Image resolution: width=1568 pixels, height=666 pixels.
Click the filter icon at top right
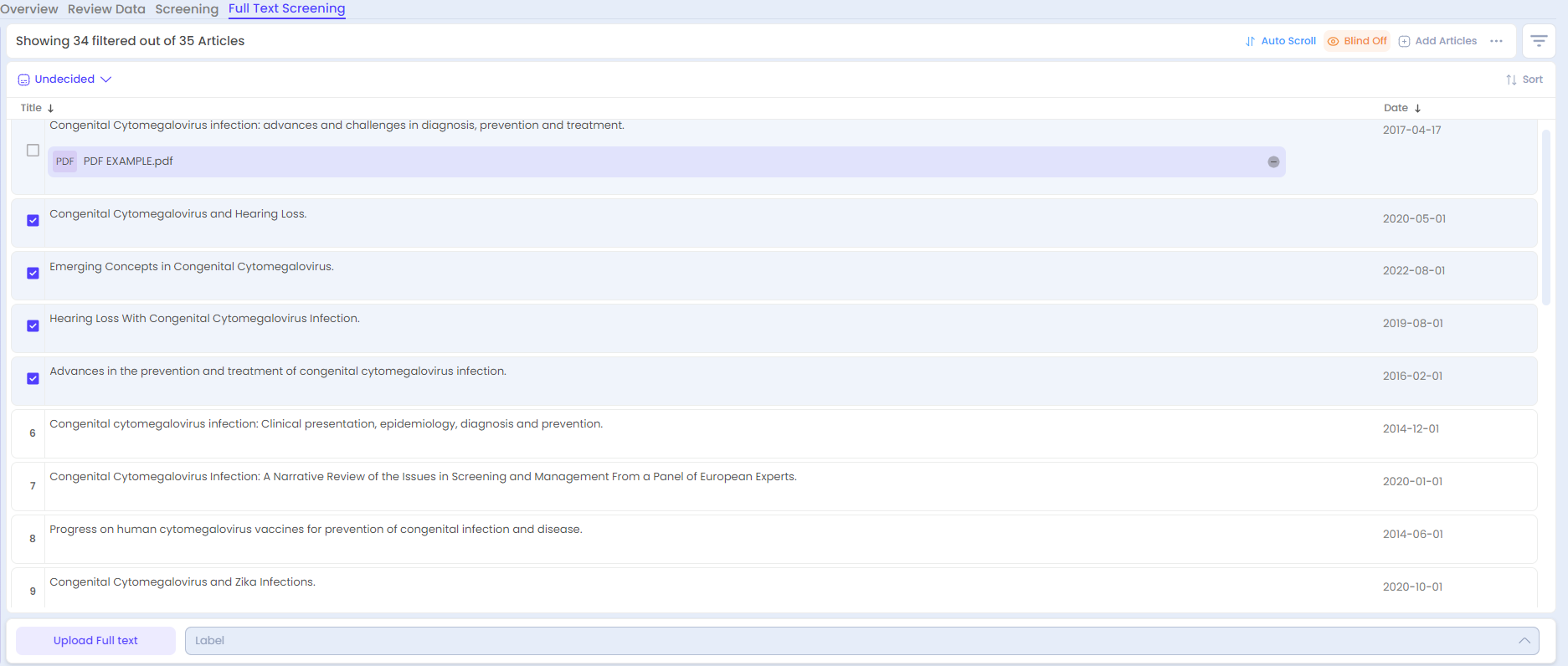(x=1538, y=41)
